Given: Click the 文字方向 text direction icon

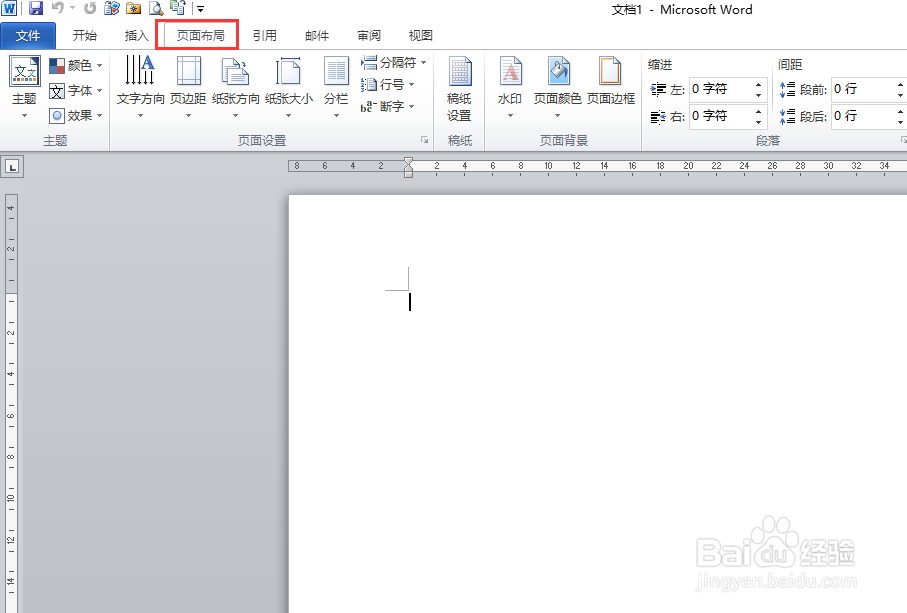Looking at the screenshot, I should coord(140,70).
